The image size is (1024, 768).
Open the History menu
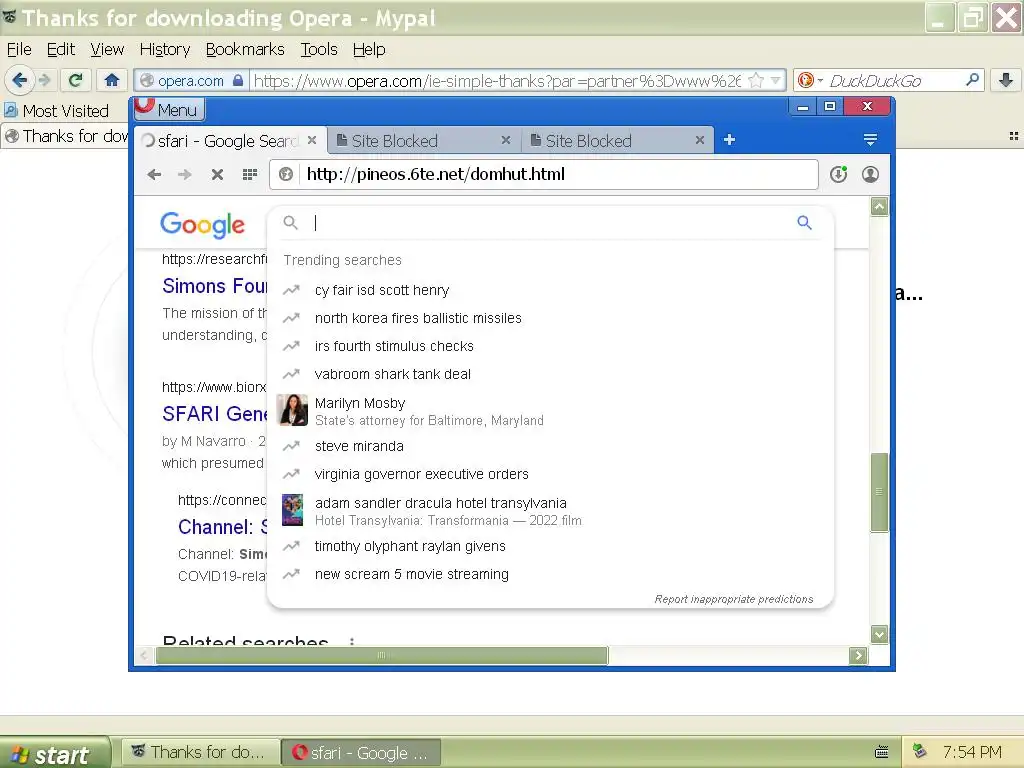[x=165, y=50]
